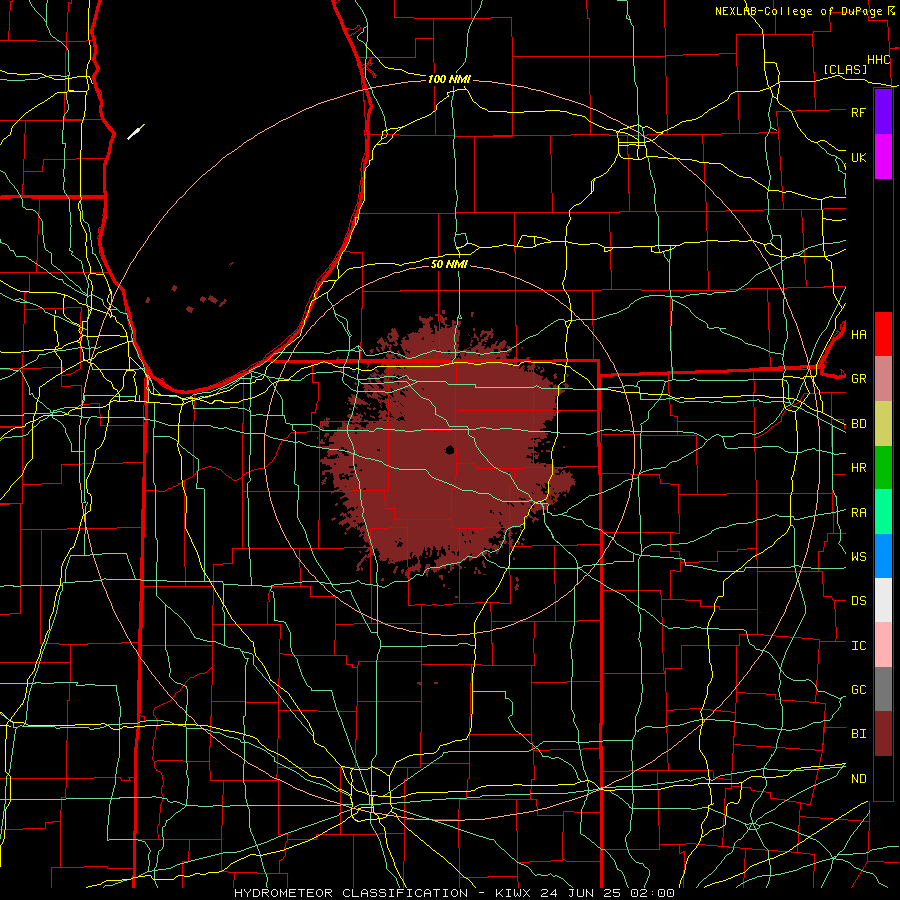This screenshot has width=900, height=900.
Task: Click the purple RF legend color swatch
Action: click(x=883, y=112)
